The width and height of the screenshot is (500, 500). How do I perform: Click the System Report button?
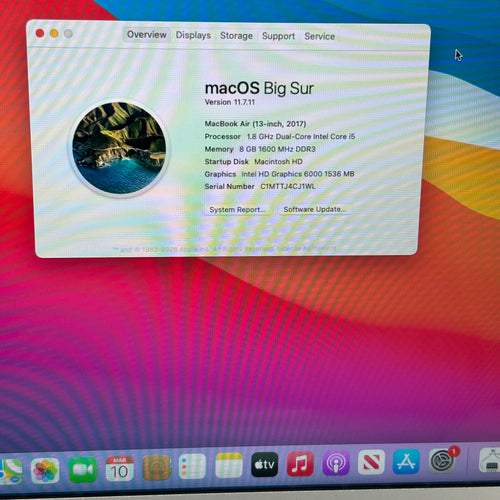pos(237,210)
